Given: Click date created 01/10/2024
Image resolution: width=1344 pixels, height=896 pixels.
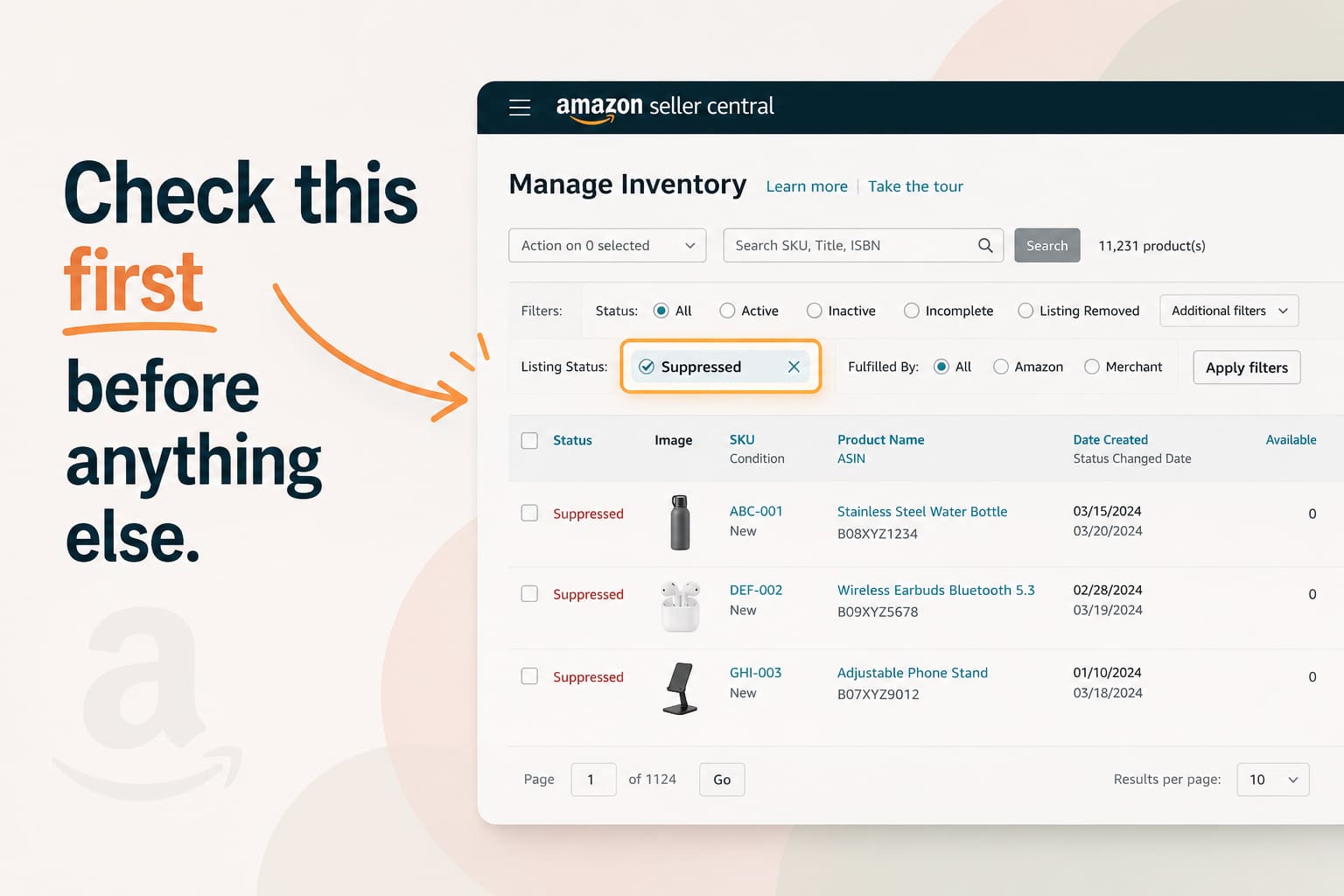Looking at the screenshot, I should click(x=1107, y=673).
